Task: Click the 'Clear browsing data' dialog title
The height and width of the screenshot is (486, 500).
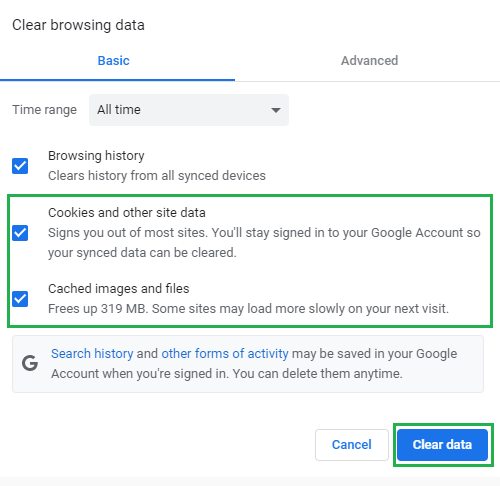Action: [x=78, y=25]
